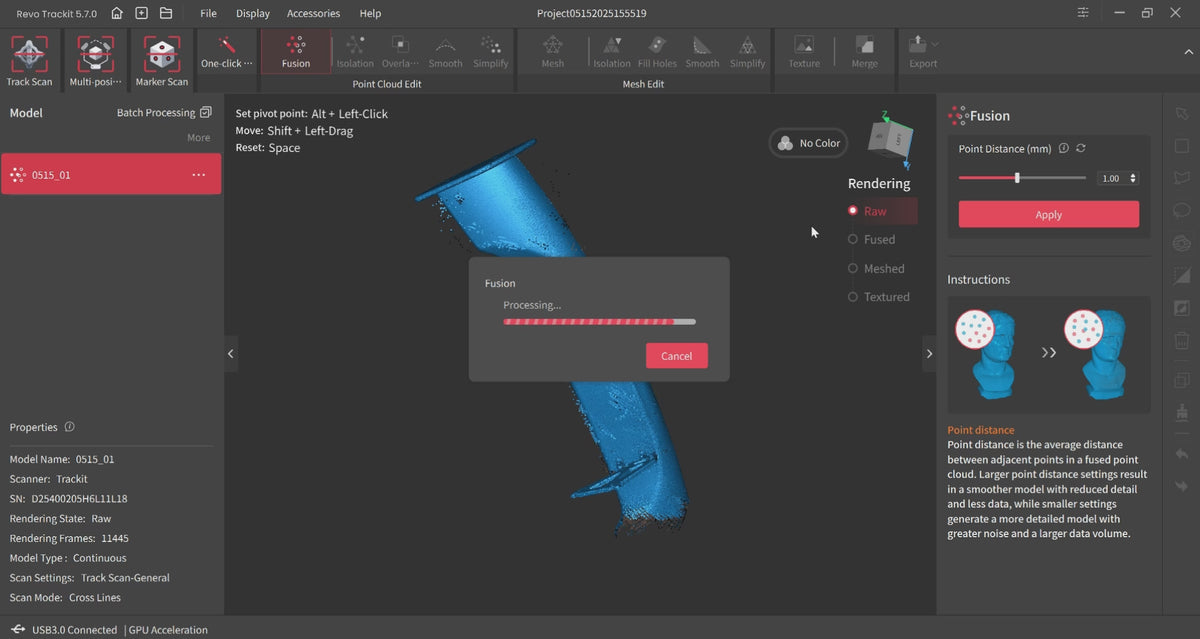
Task: Toggle the No Color display button
Action: pyautogui.click(x=808, y=143)
